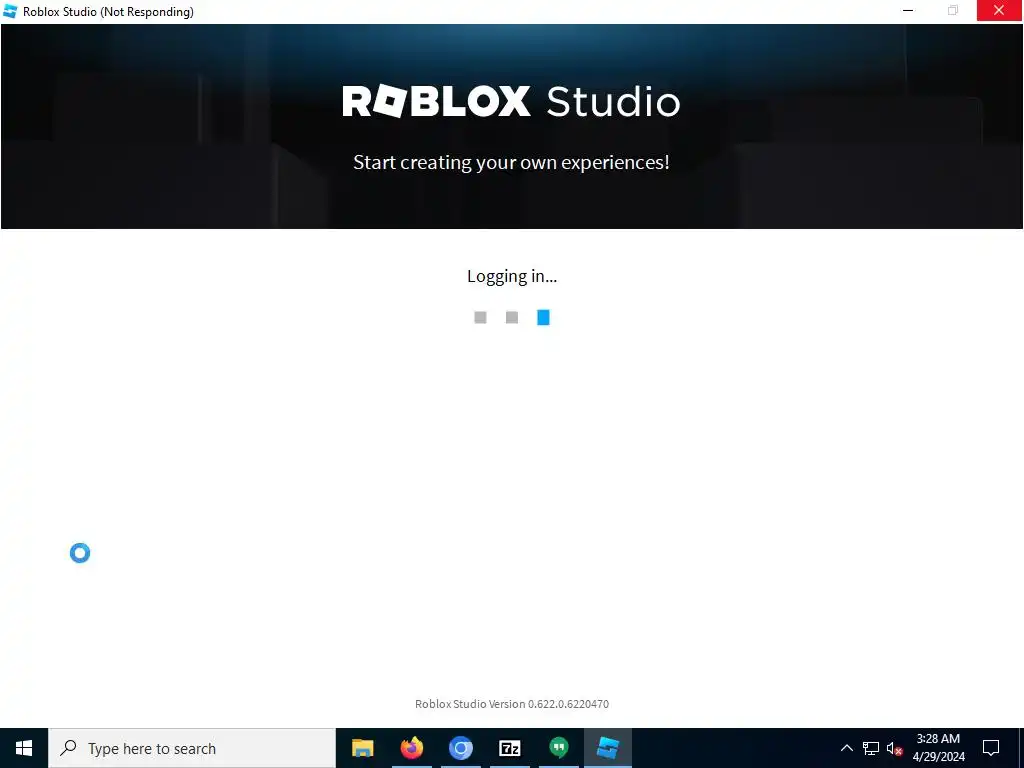Screen dimensions: 1024x768
Task: Click the blue loading indicator square
Action: tap(543, 317)
